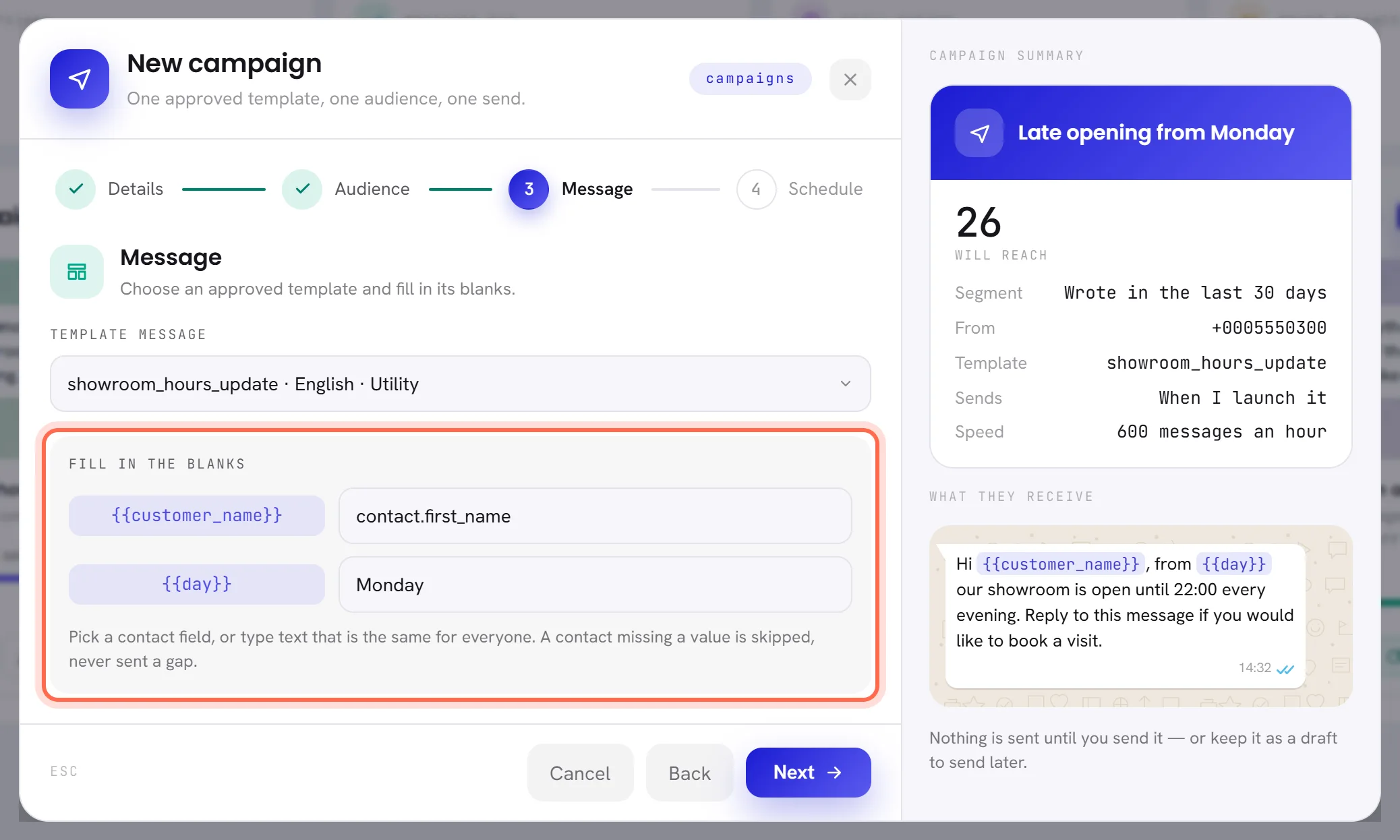
Task: Click the {{day}} variable chip in the form
Action: 197,584
